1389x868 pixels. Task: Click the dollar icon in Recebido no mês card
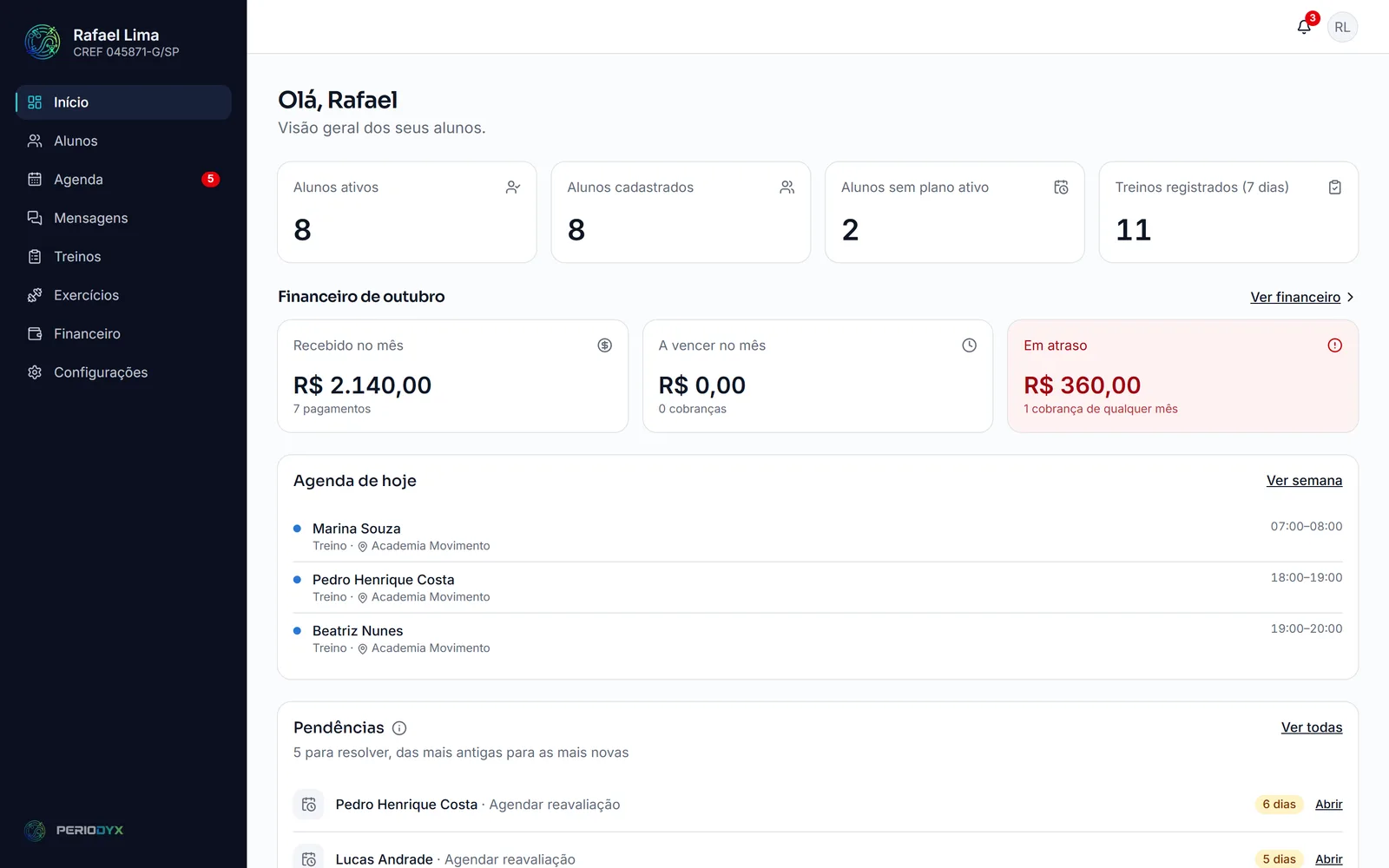click(x=604, y=345)
